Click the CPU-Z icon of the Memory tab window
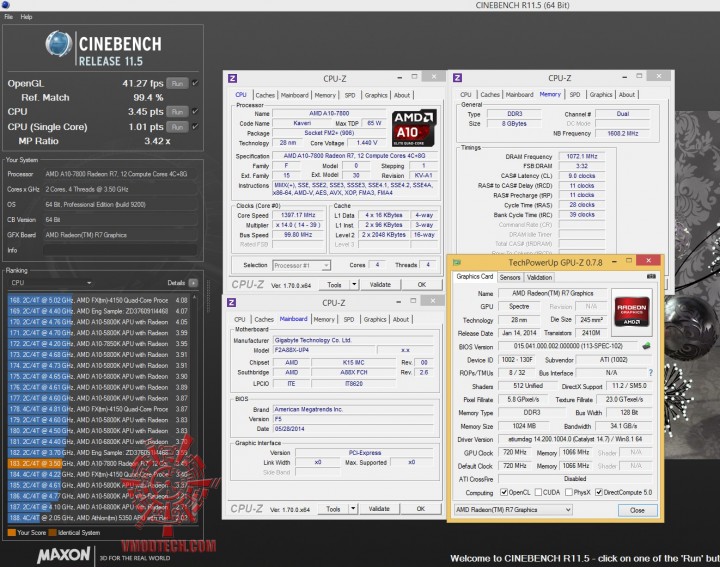720x567 pixels. (457, 78)
